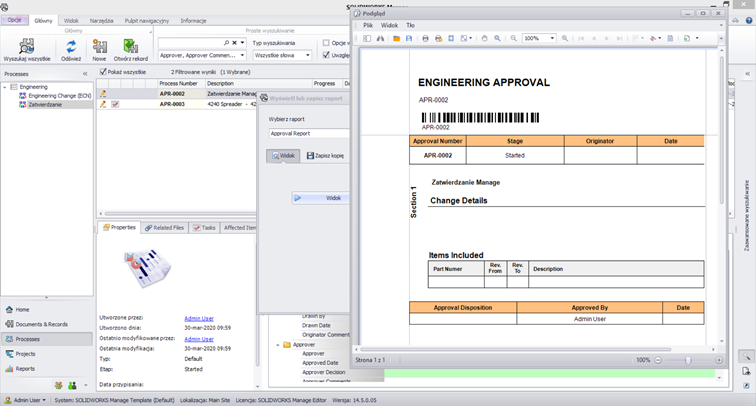Activate the magnifier tool in Podgląd

[x=497, y=38]
